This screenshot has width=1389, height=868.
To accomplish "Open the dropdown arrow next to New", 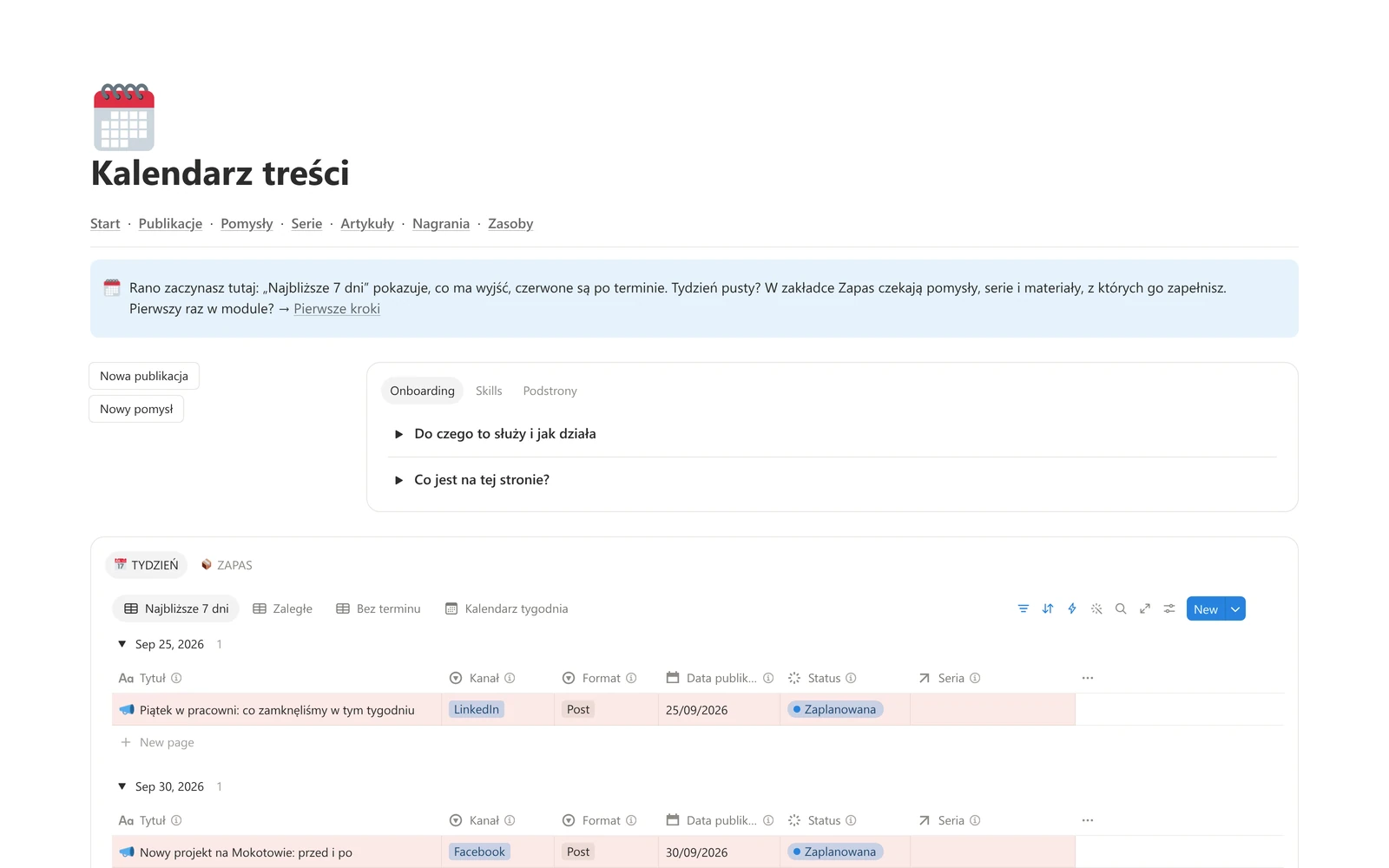I will click(1235, 609).
